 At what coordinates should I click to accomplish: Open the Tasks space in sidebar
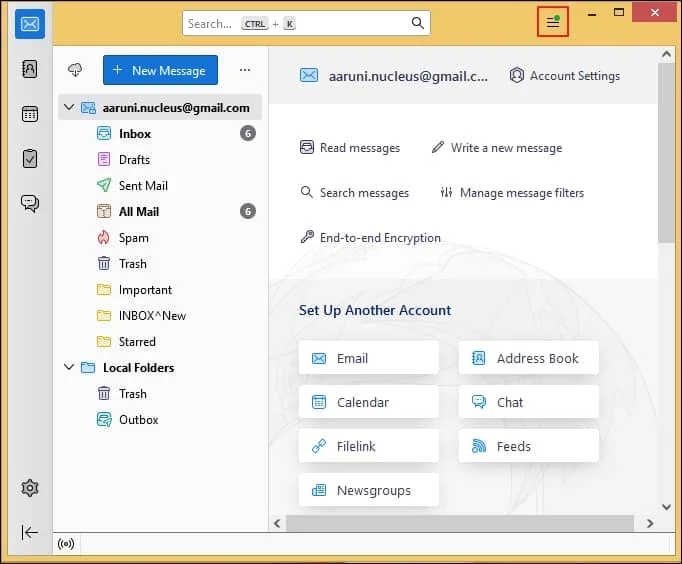point(30,158)
